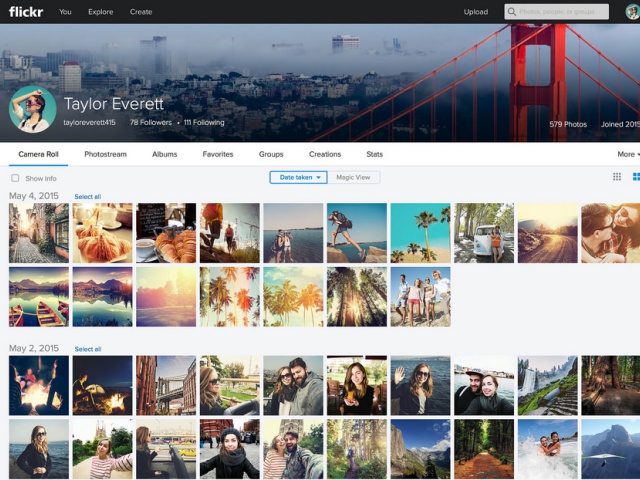Go to the Albums tab

164,154
